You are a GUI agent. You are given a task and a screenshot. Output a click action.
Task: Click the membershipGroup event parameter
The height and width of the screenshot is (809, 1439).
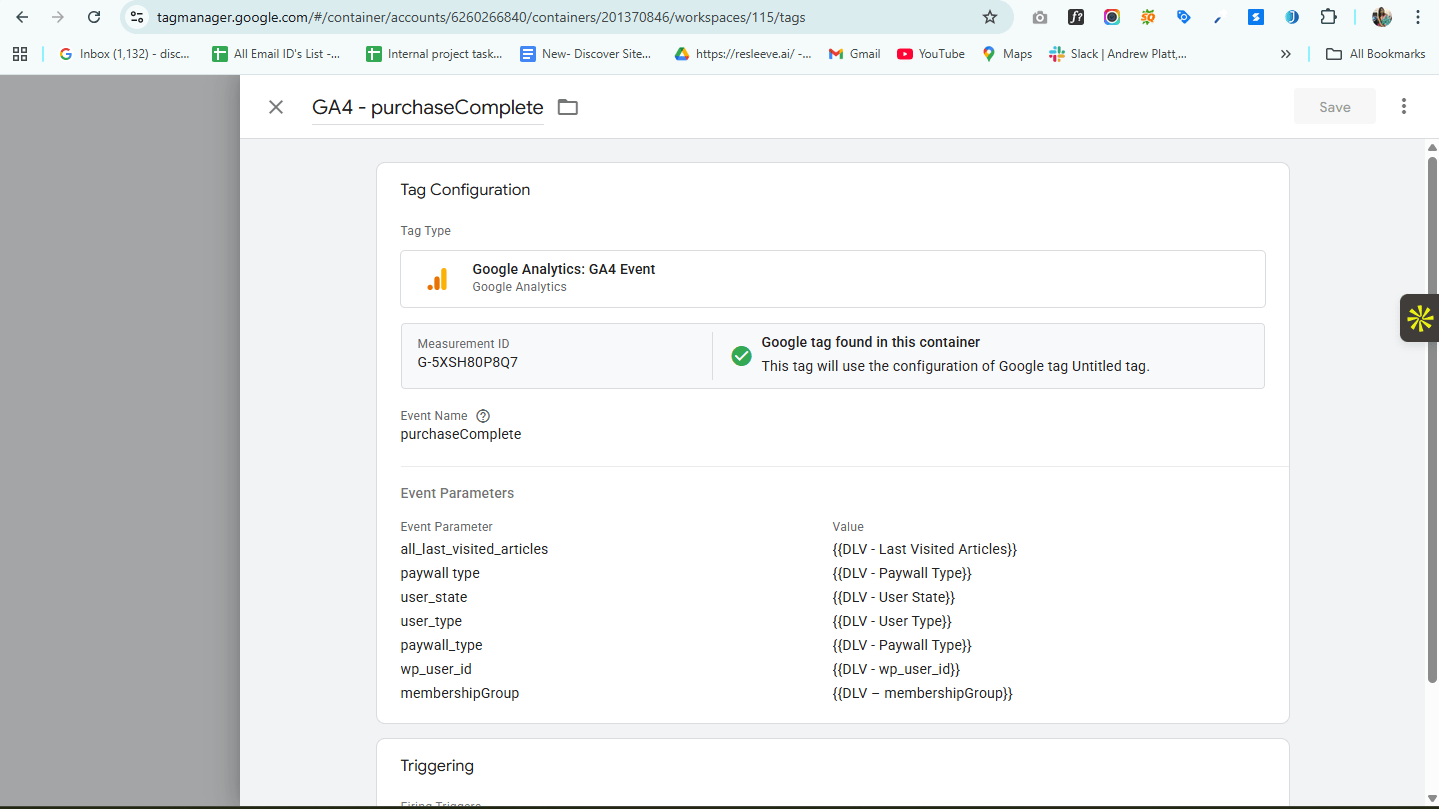tap(460, 693)
